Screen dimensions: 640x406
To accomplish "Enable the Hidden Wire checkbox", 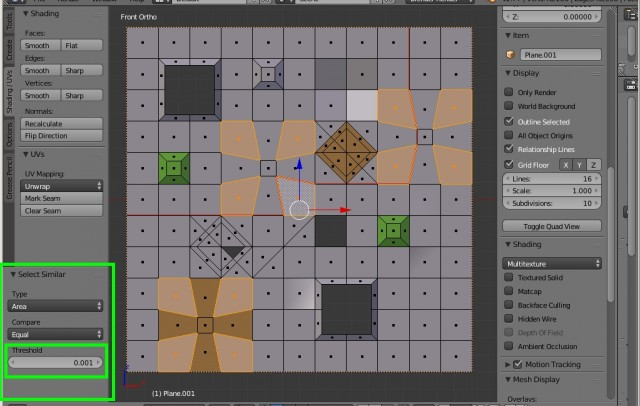I will [509, 319].
